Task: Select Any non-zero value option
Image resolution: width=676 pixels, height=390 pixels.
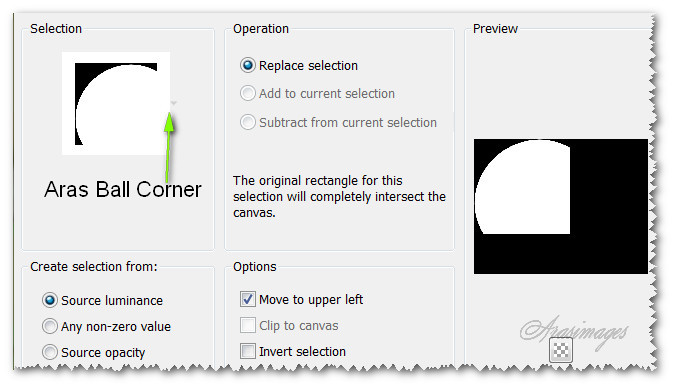Action: pos(106,326)
